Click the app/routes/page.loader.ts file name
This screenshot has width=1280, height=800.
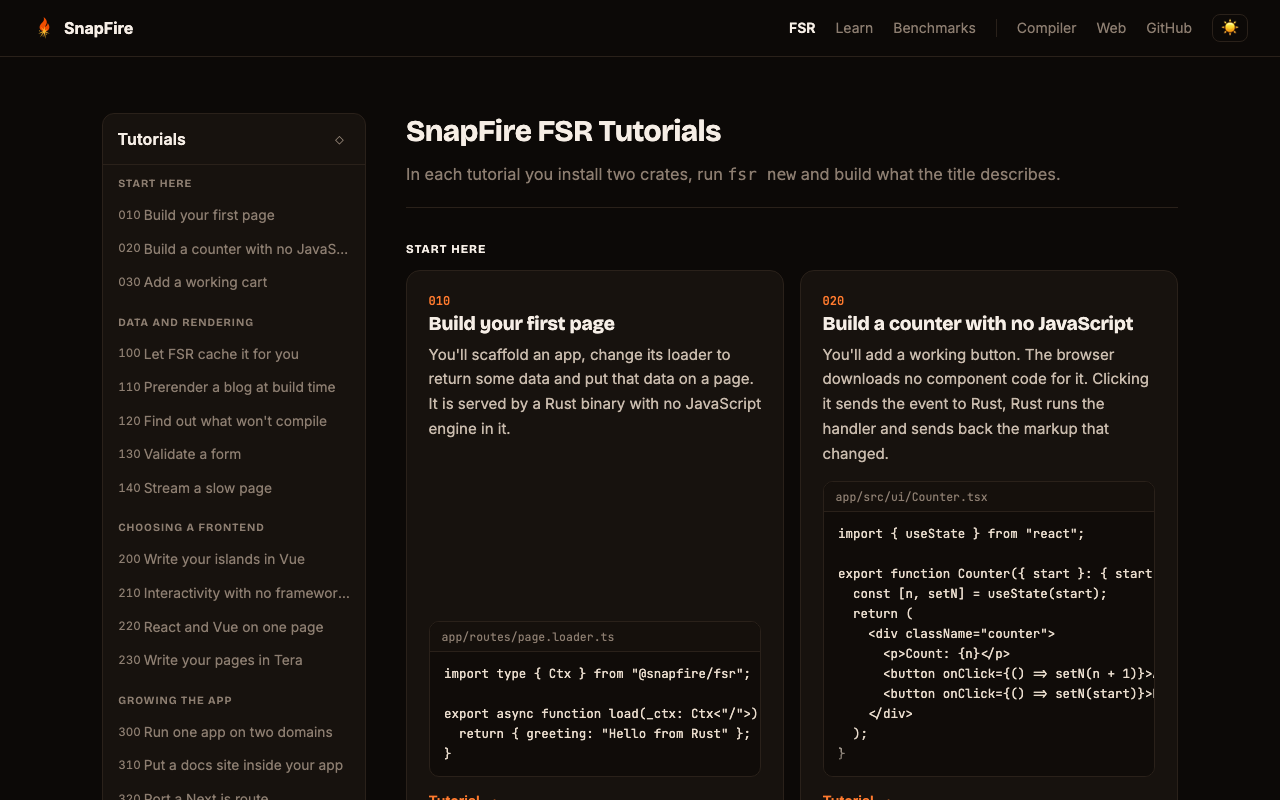coord(528,637)
